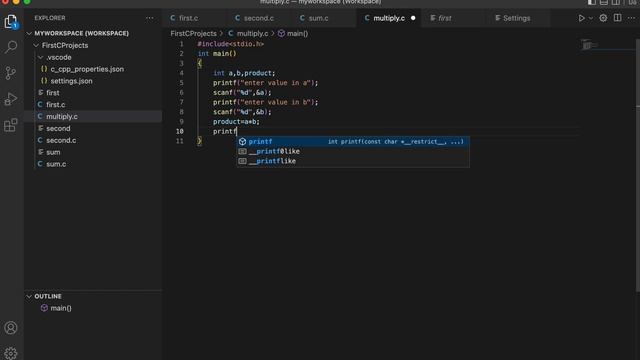This screenshot has width=640, height=360.
Task: Open sum.c in explorer tree
Action: click(56, 164)
